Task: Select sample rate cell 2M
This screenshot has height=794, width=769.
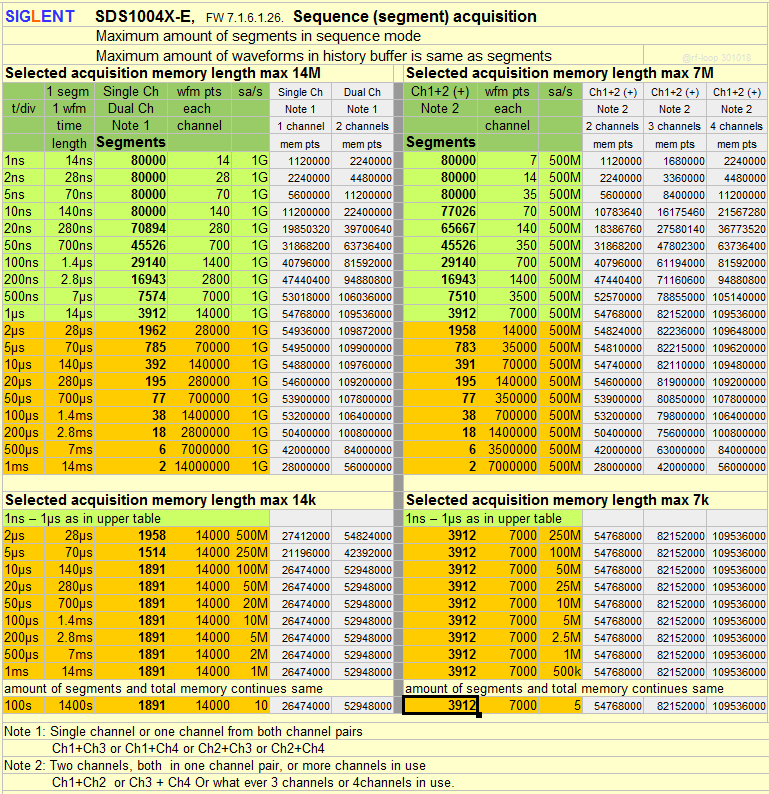Action: coord(251,655)
